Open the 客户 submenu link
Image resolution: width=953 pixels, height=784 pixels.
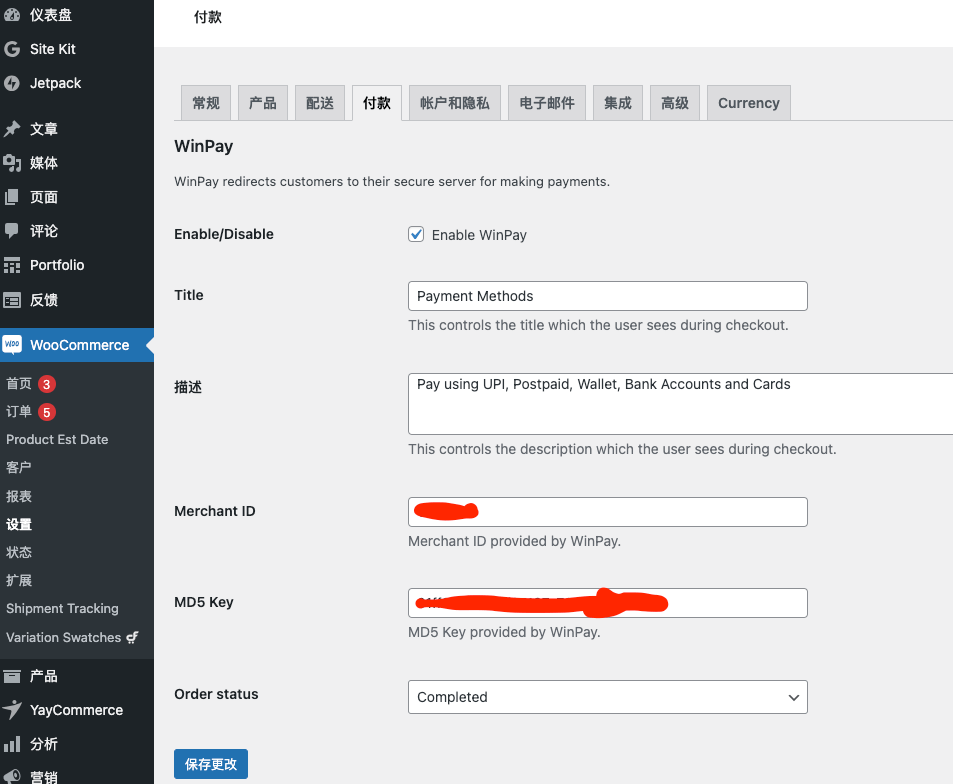coord(19,467)
